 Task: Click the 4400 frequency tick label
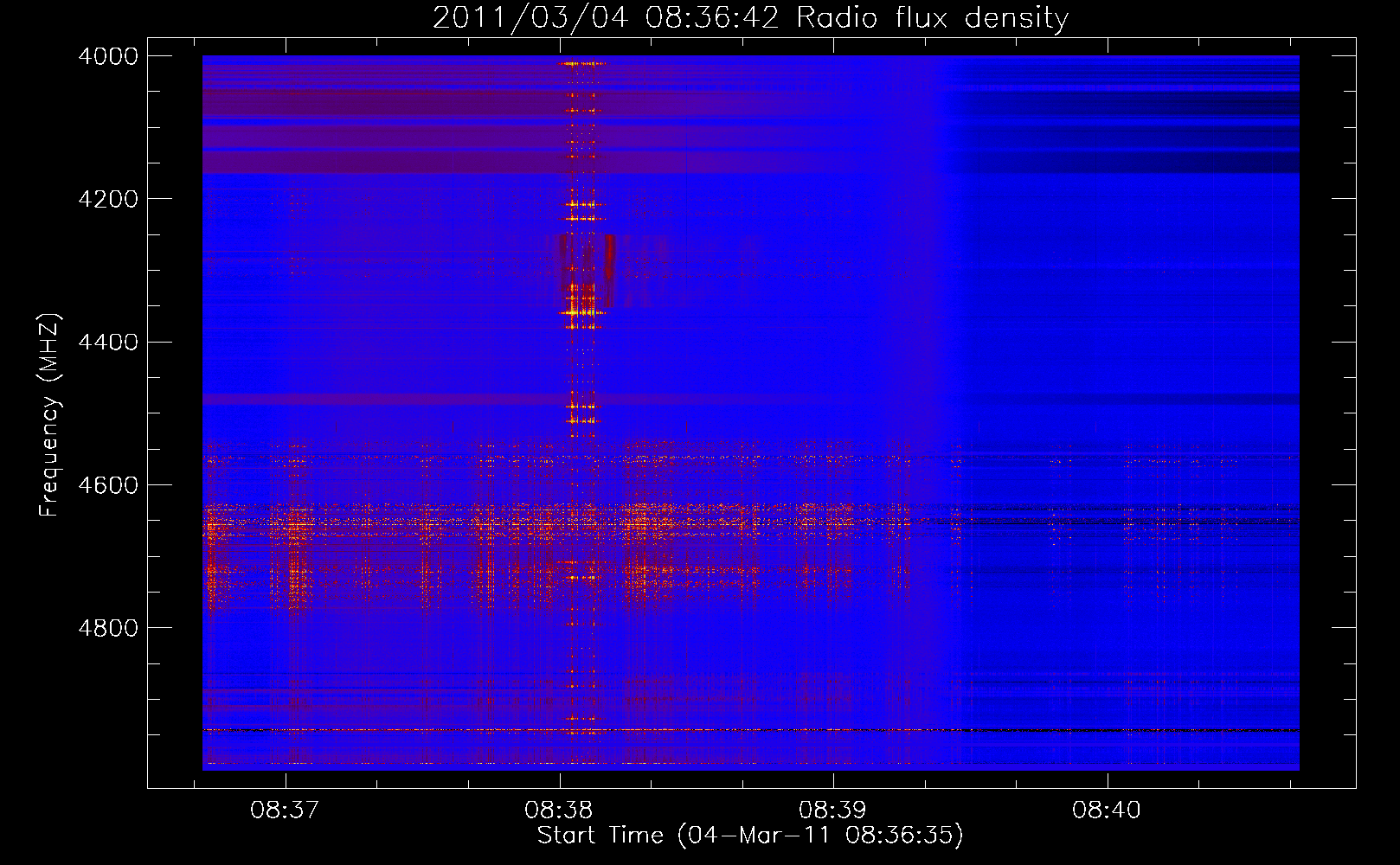(108, 342)
